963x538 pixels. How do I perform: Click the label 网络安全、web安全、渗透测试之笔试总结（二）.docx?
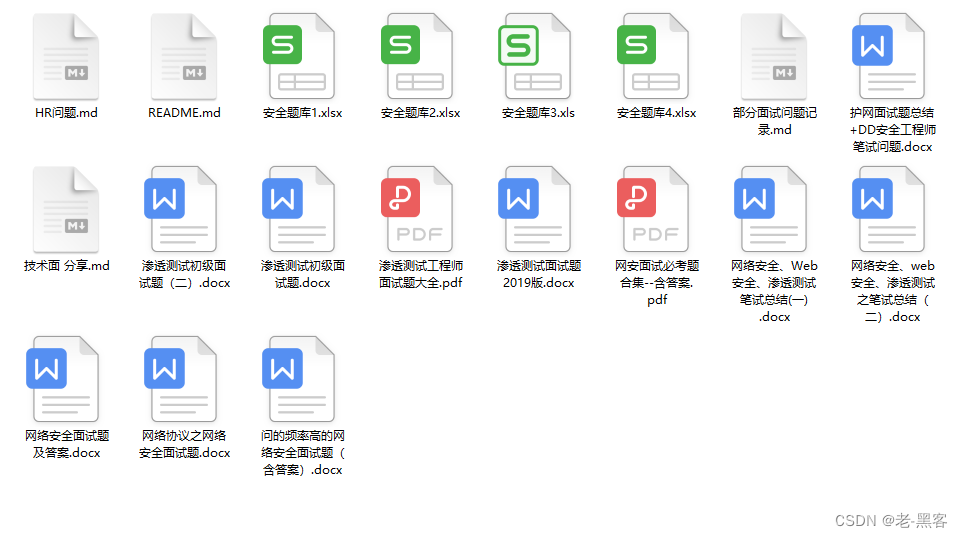tap(892, 292)
